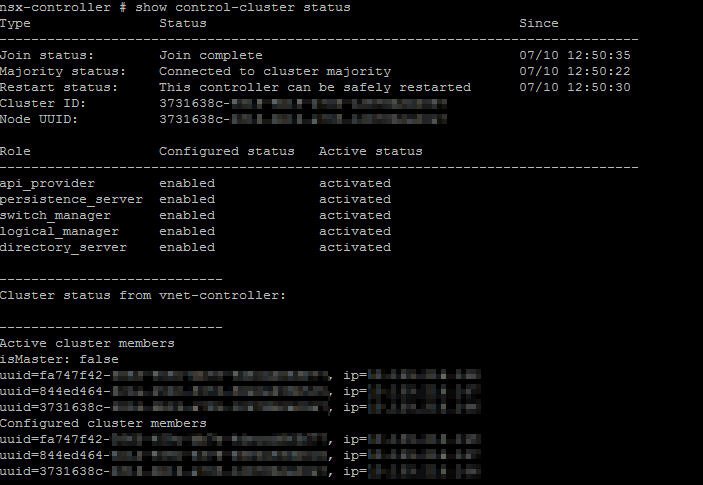Click the switch_manager role name
The height and width of the screenshot is (485, 703).
(55, 215)
